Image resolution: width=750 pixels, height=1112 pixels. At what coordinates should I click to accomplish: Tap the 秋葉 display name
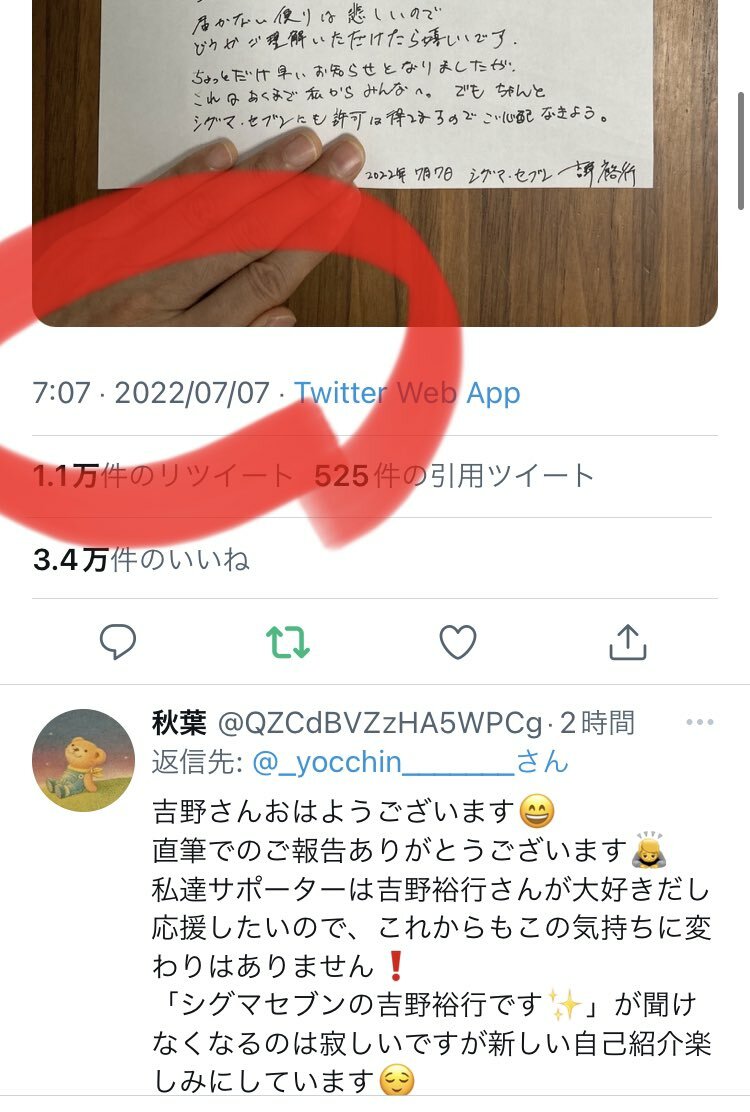tap(179, 723)
